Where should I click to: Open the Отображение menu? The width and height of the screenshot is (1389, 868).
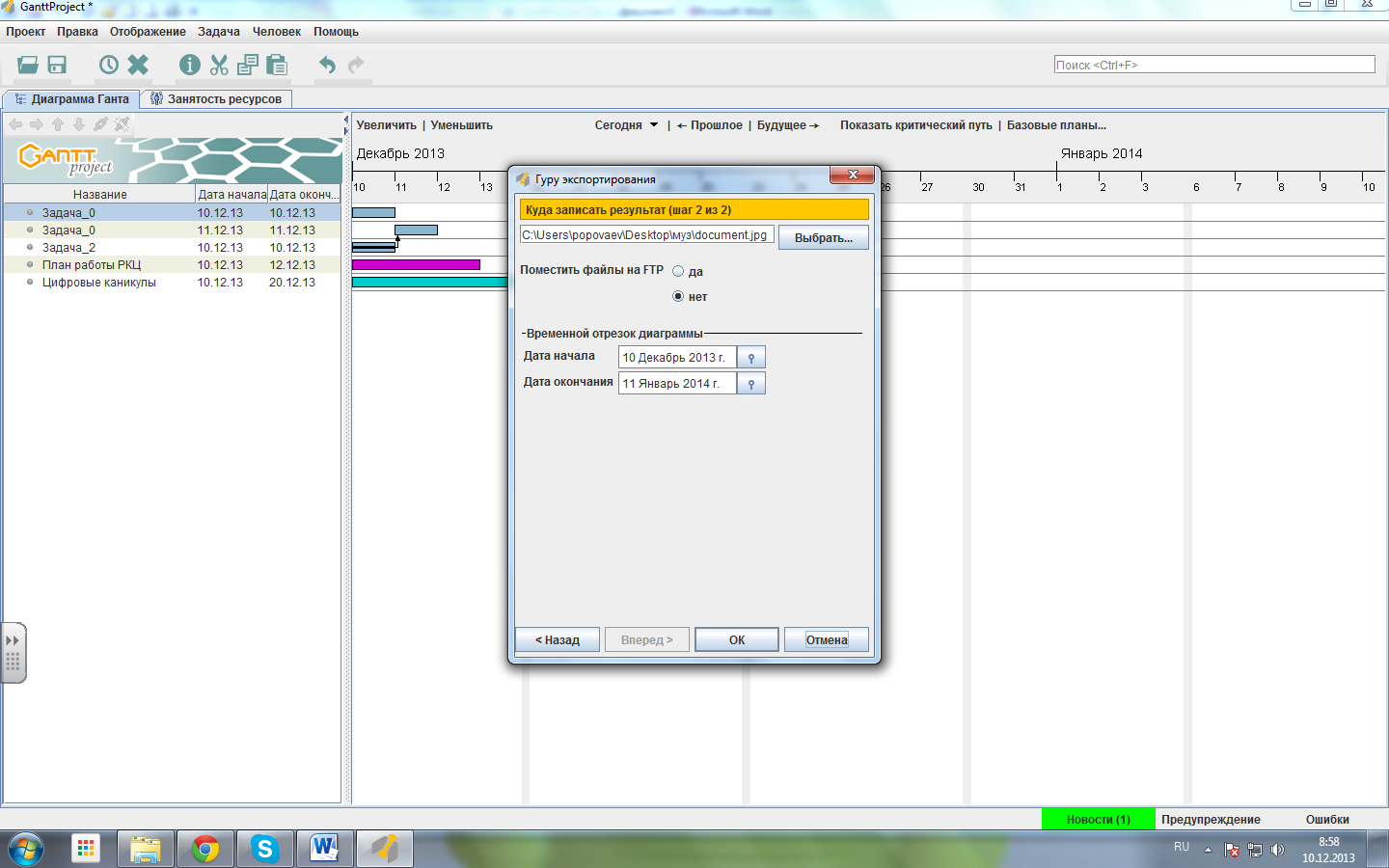pyautogui.click(x=148, y=32)
